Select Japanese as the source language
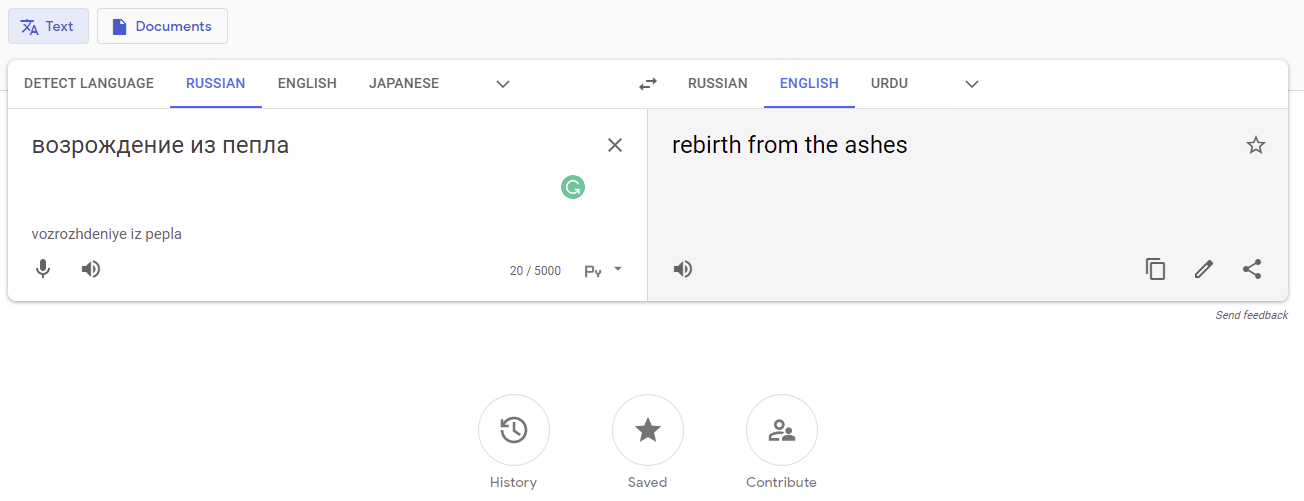The image size is (1304, 501). 404,84
